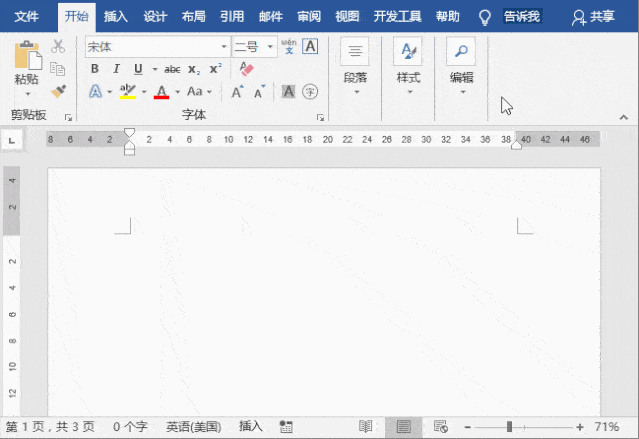Toggle character shading icon
The height and width of the screenshot is (439, 639).
coord(288,92)
